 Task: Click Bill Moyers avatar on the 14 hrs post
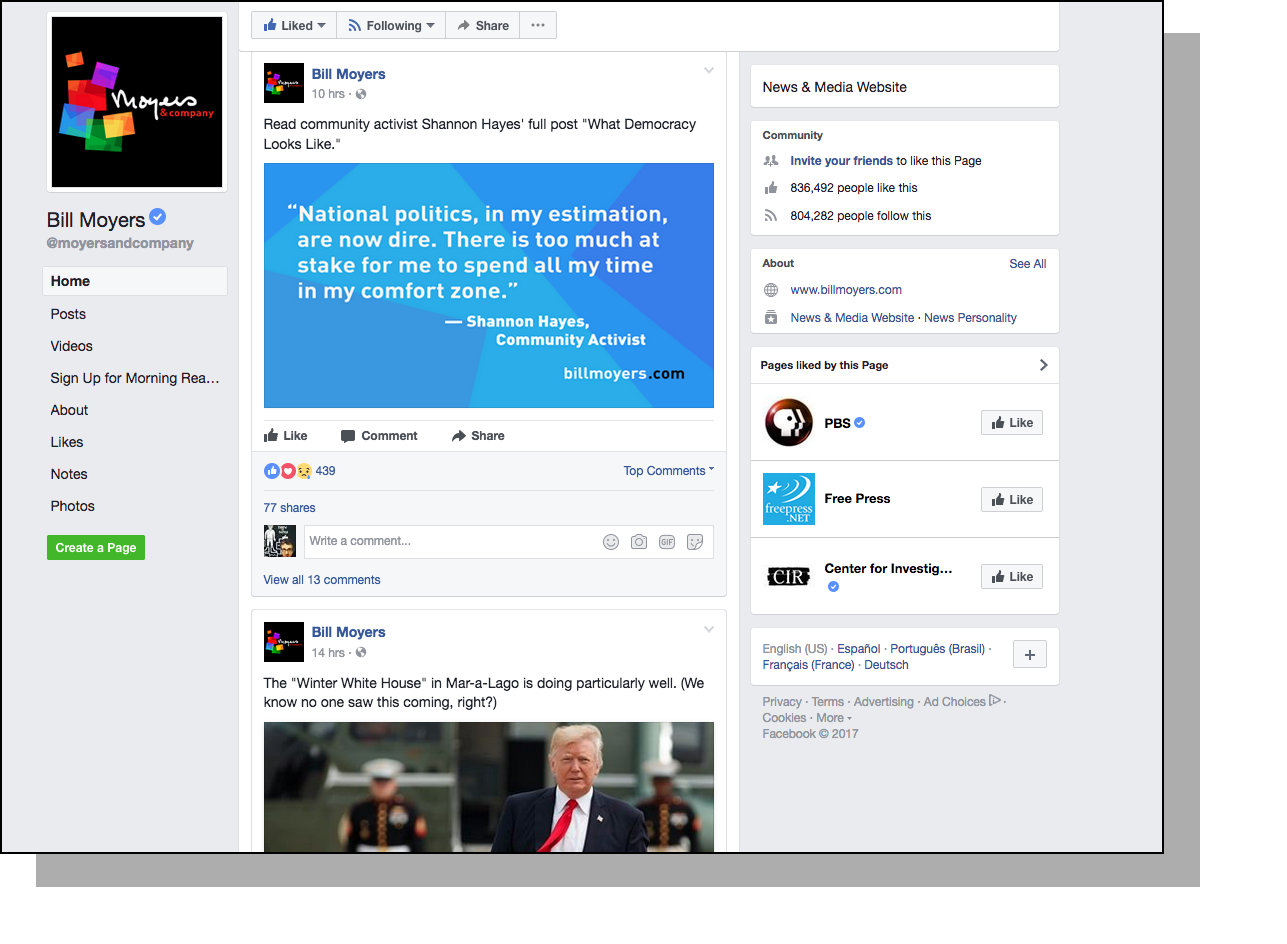click(284, 642)
